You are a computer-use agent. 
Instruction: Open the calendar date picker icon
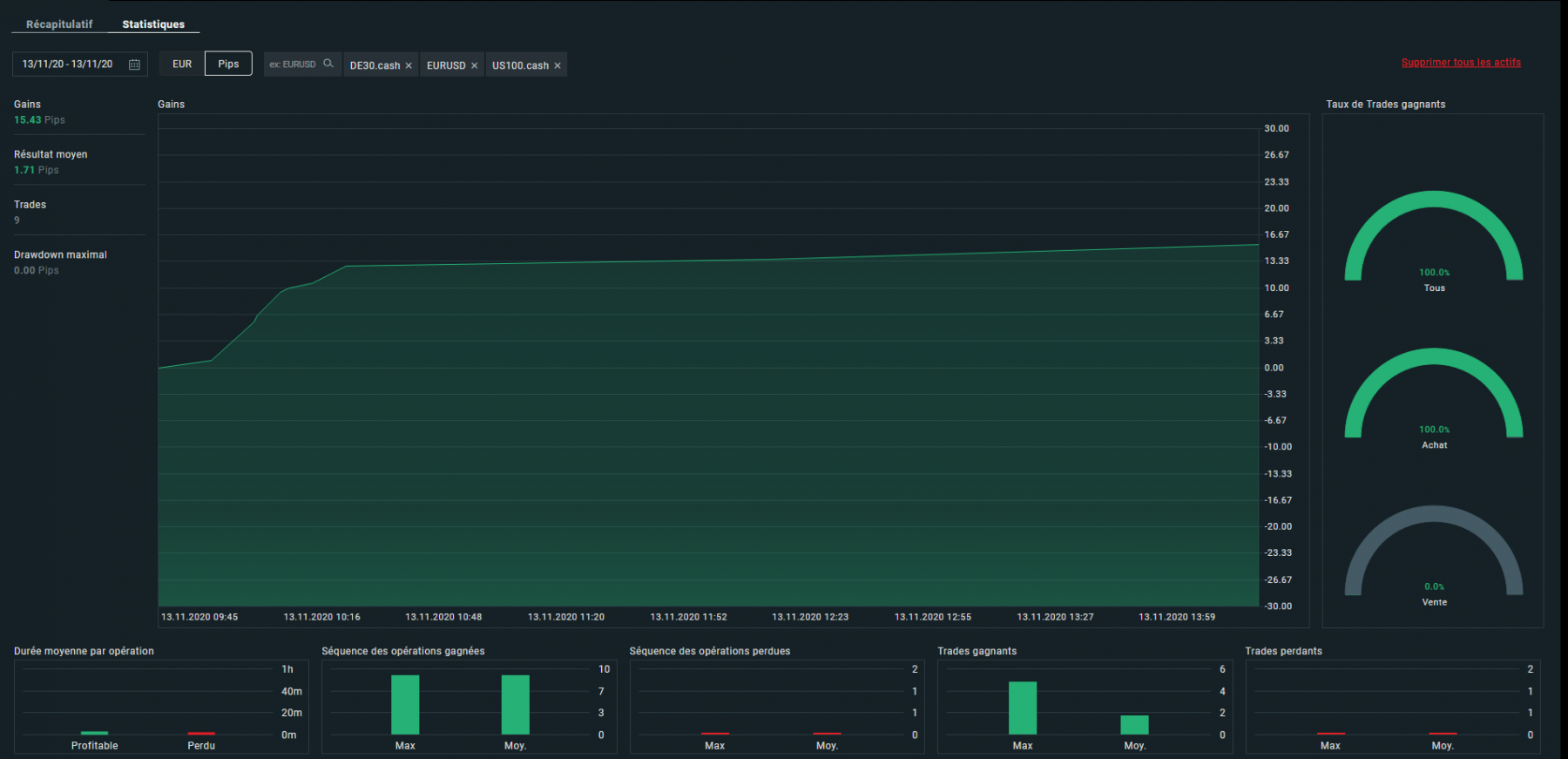134,64
